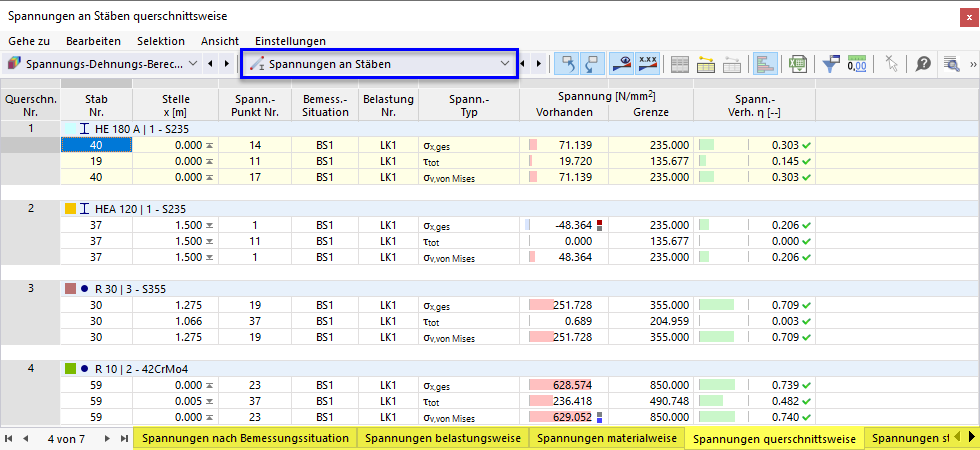Toggle result visibility eye icon
The width and height of the screenshot is (980, 450).
coord(622,64)
